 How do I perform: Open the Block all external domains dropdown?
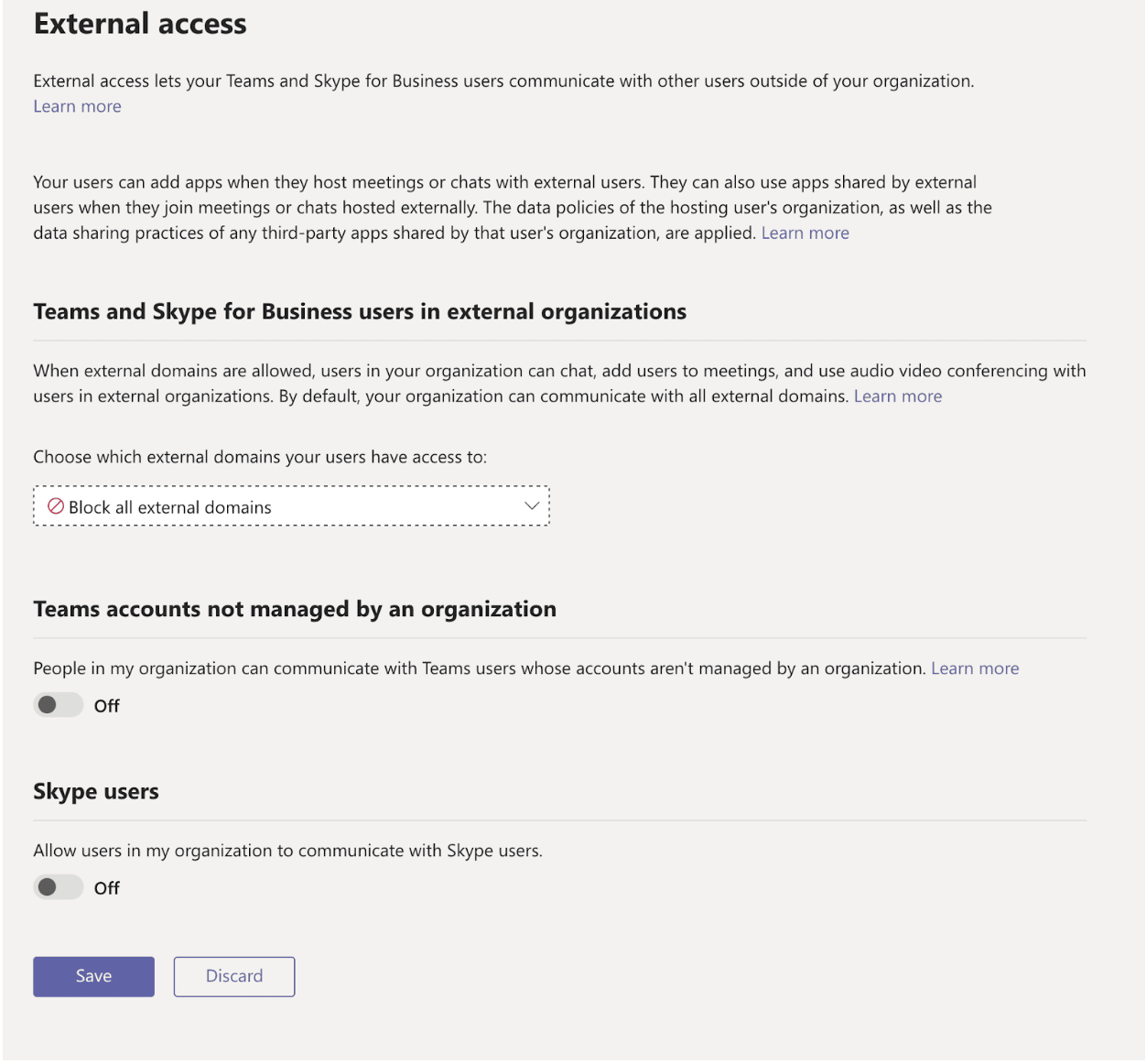pos(291,506)
